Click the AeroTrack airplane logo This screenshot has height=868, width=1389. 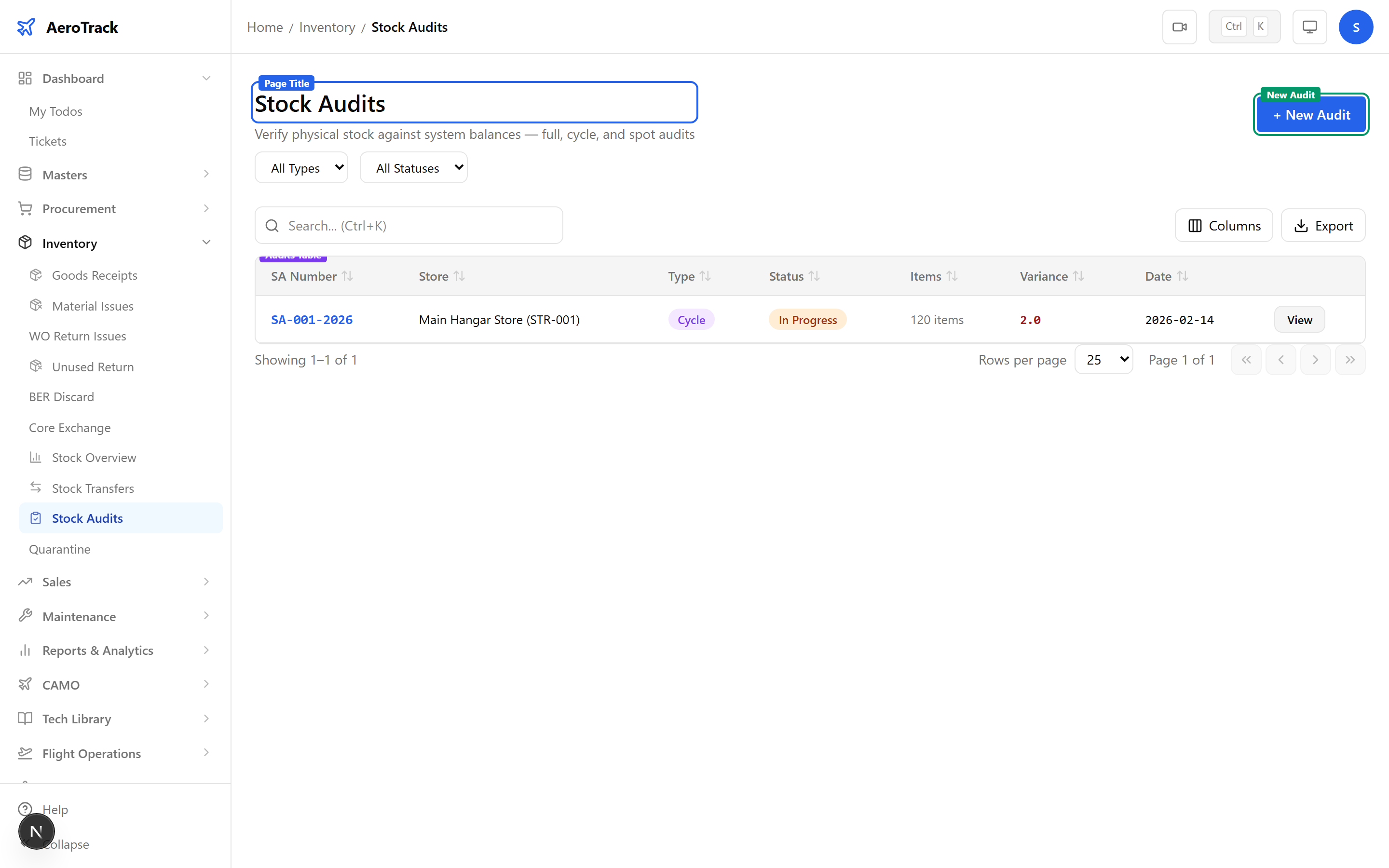pos(26,27)
